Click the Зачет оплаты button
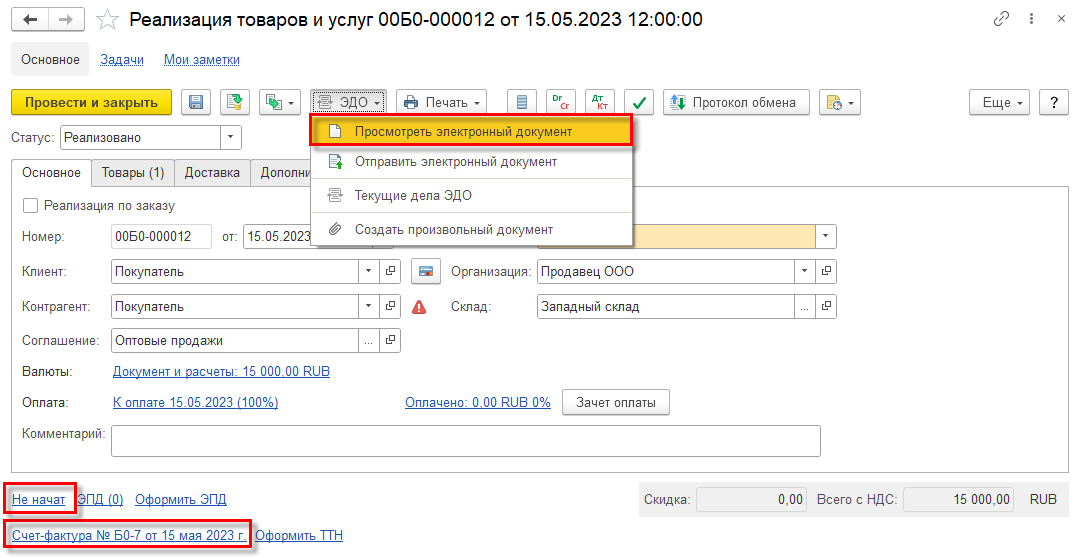Image resolution: width=1088 pixels, height=558 pixels. pos(615,403)
